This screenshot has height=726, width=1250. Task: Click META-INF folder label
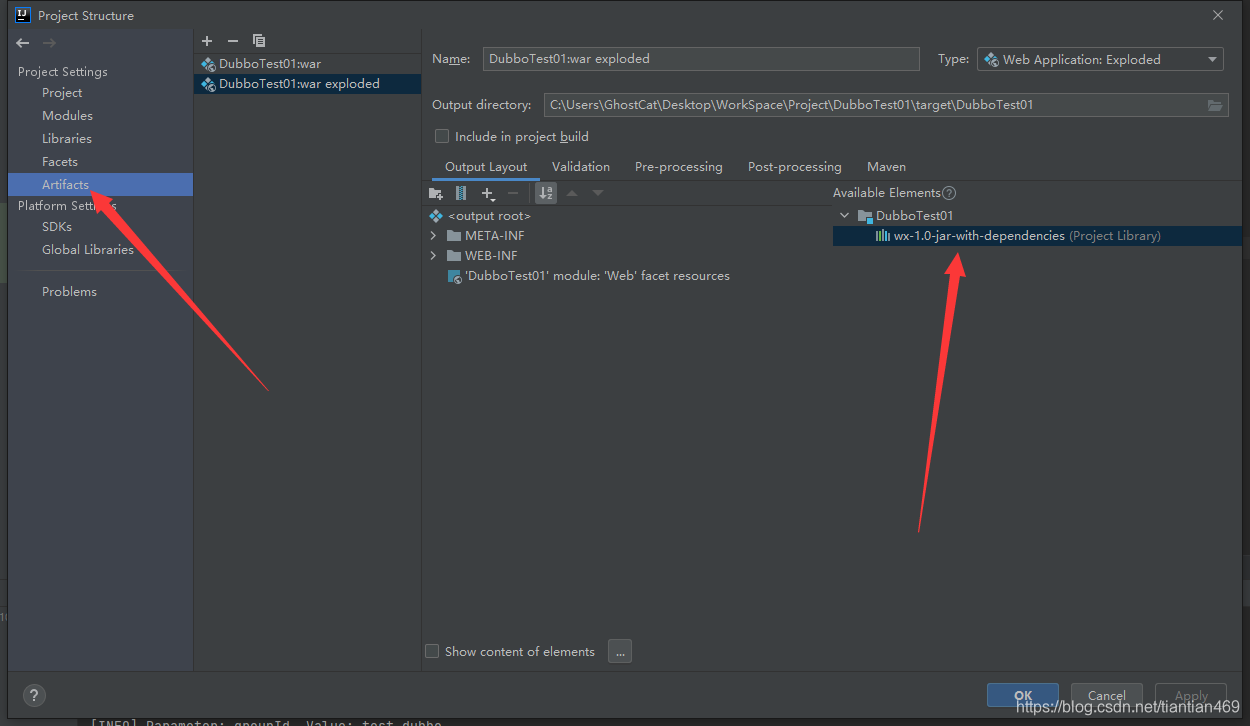point(495,236)
